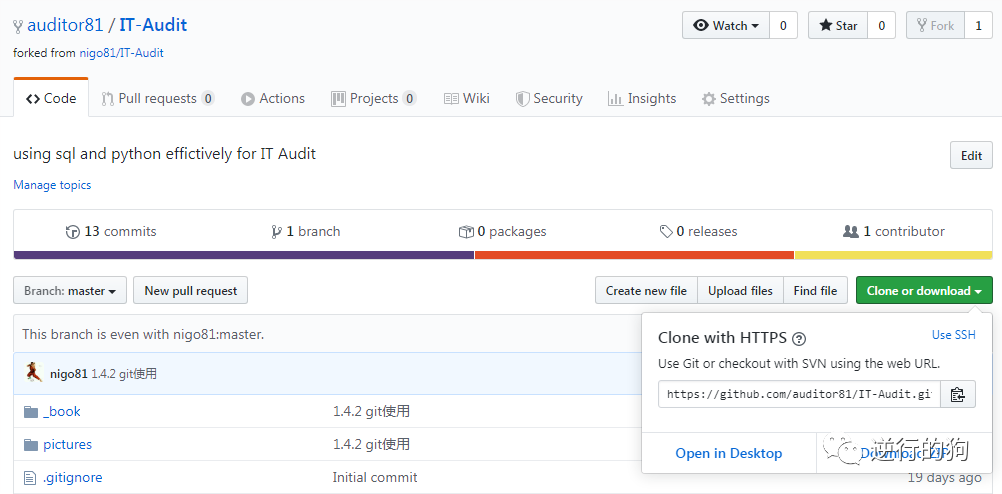Click the fork icon beside auditor81

(18, 26)
